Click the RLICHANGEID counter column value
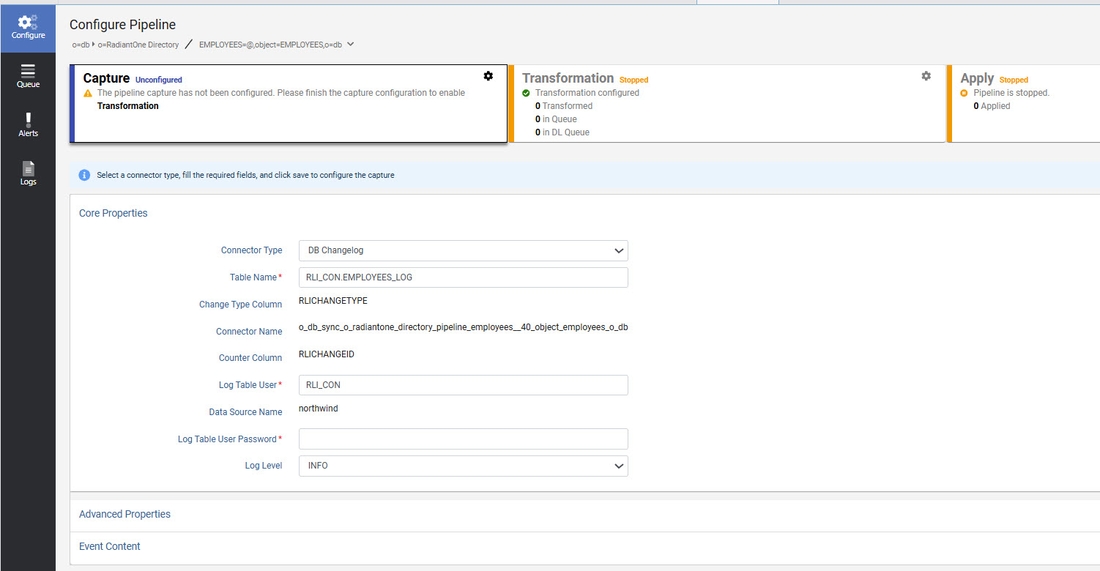 pos(326,354)
